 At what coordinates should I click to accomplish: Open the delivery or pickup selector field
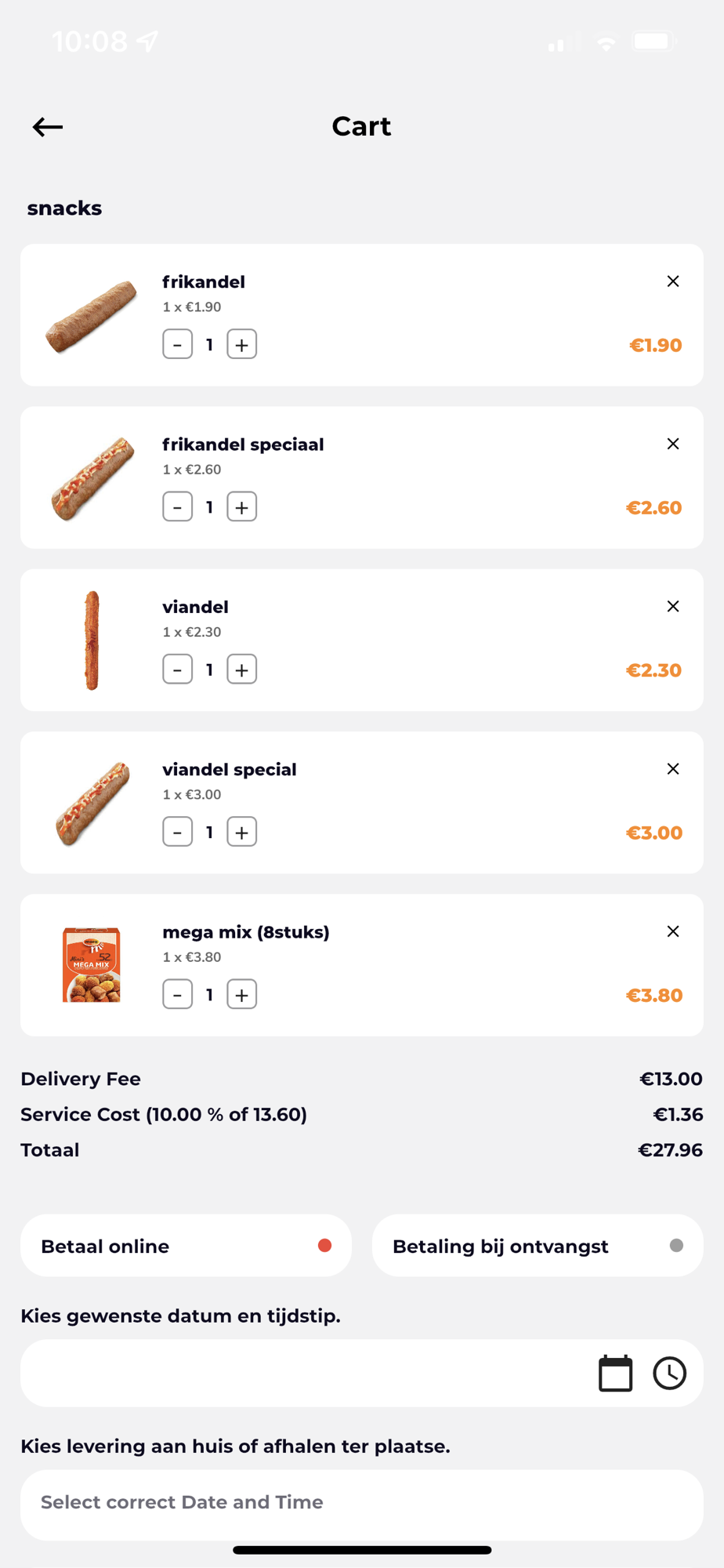point(361,1503)
